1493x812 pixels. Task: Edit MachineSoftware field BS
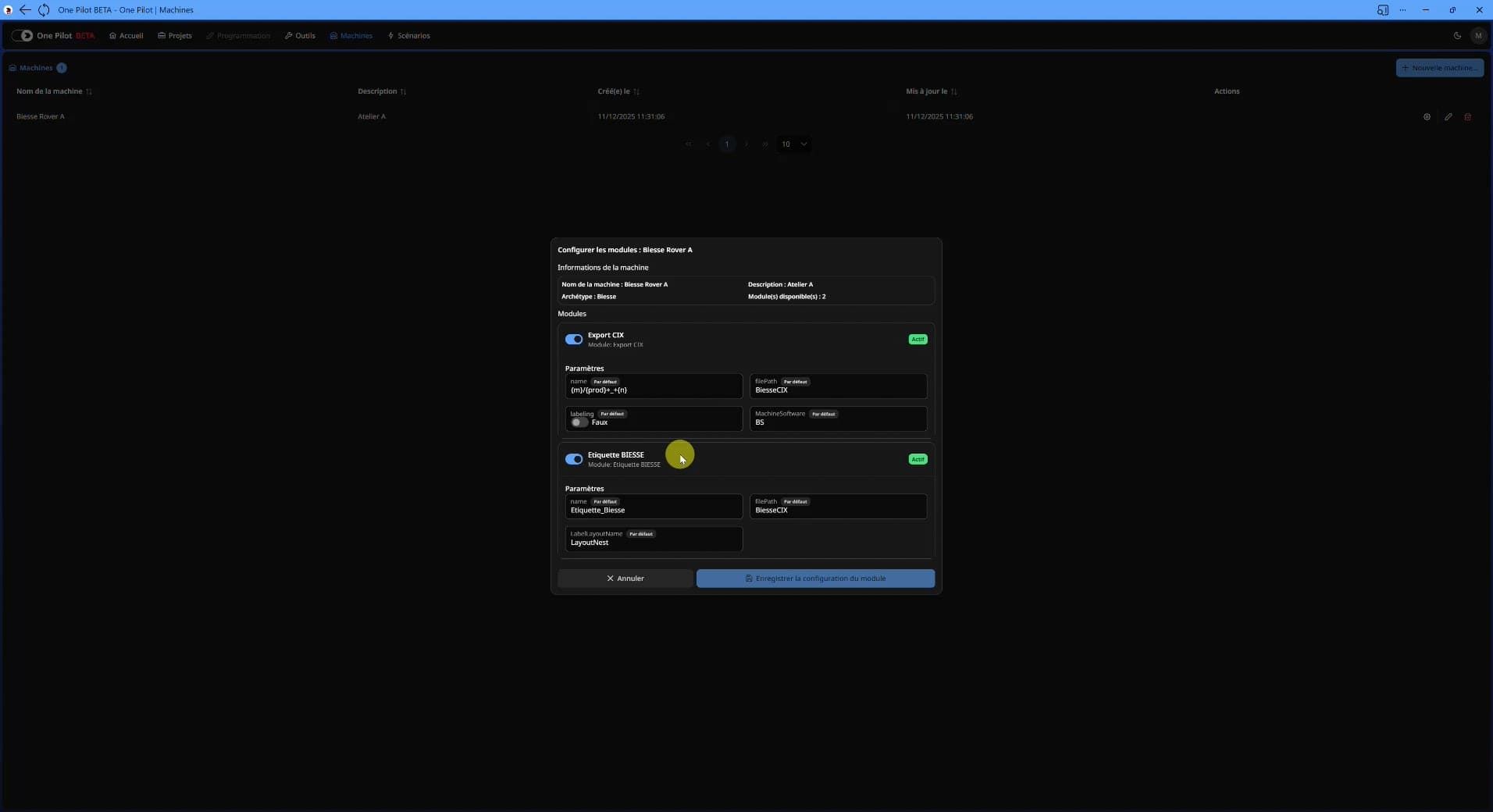838,418
